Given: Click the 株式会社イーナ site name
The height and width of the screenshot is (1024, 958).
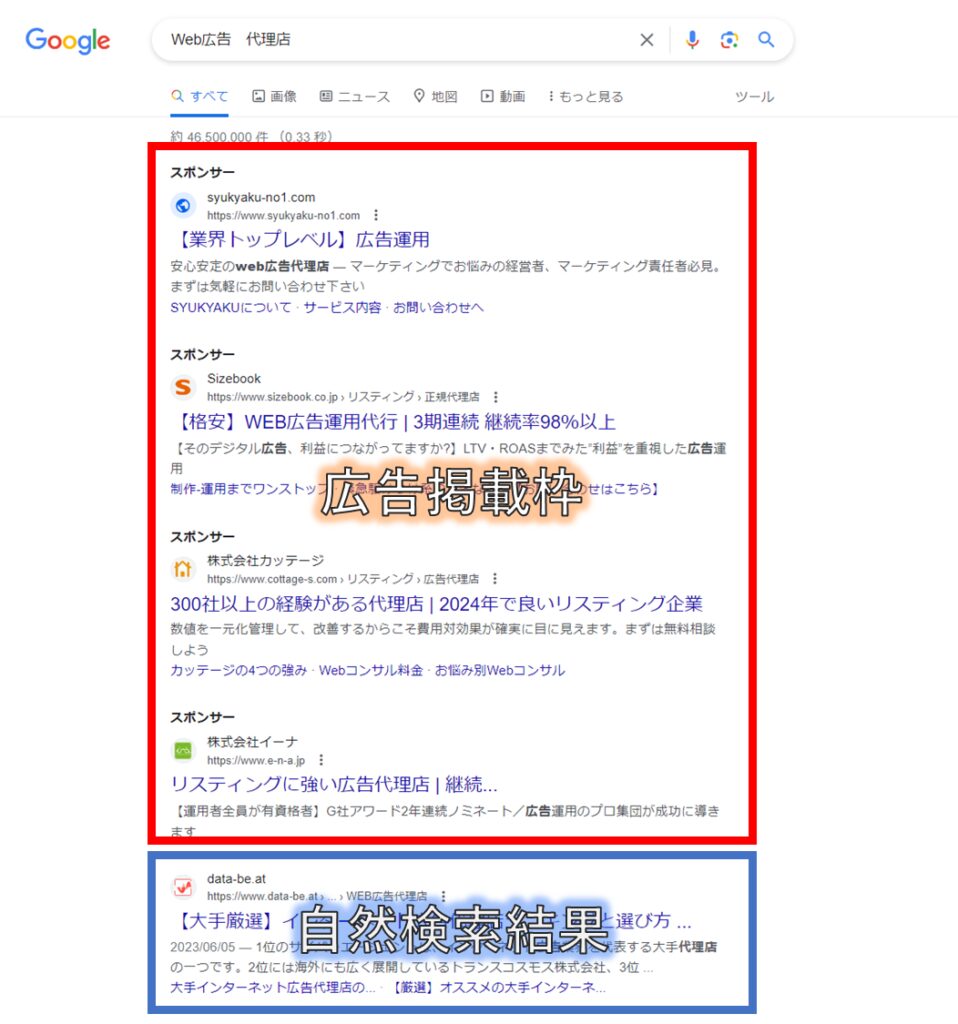Looking at the screenshot, I should 253,742.
